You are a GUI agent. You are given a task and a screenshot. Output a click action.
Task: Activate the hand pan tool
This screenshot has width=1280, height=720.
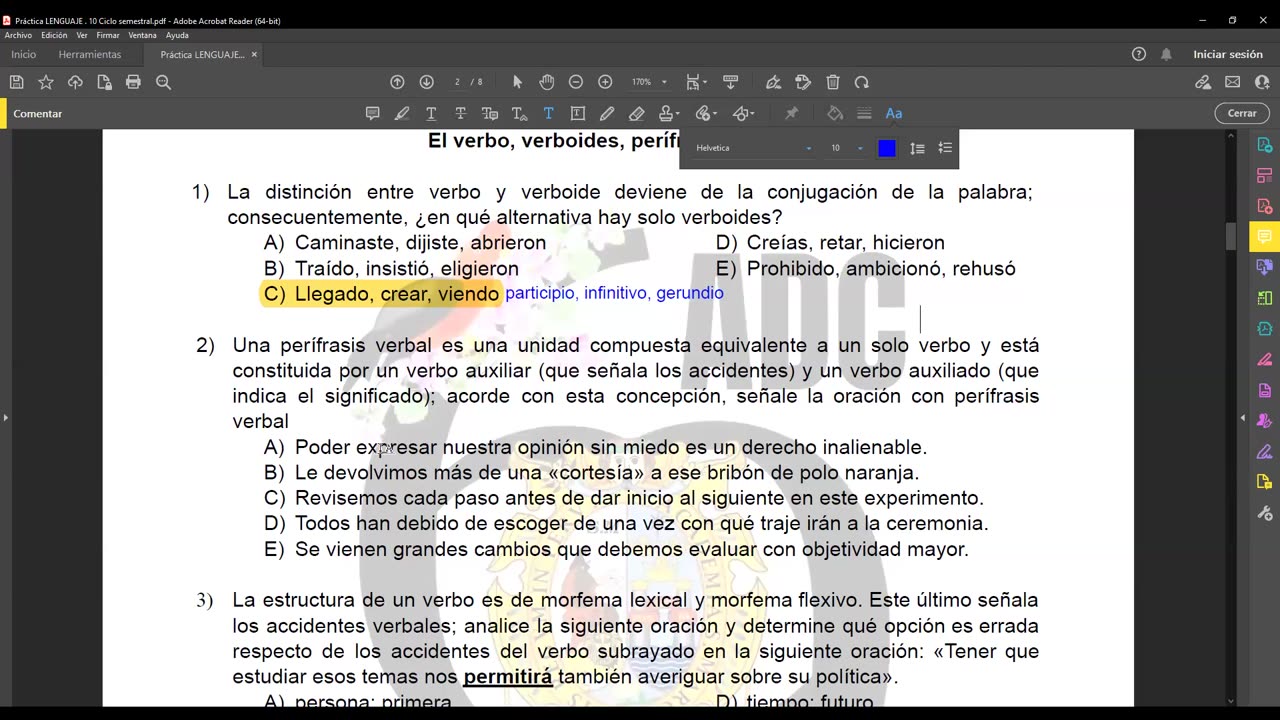pyautogui.click(x=546, y=82)
